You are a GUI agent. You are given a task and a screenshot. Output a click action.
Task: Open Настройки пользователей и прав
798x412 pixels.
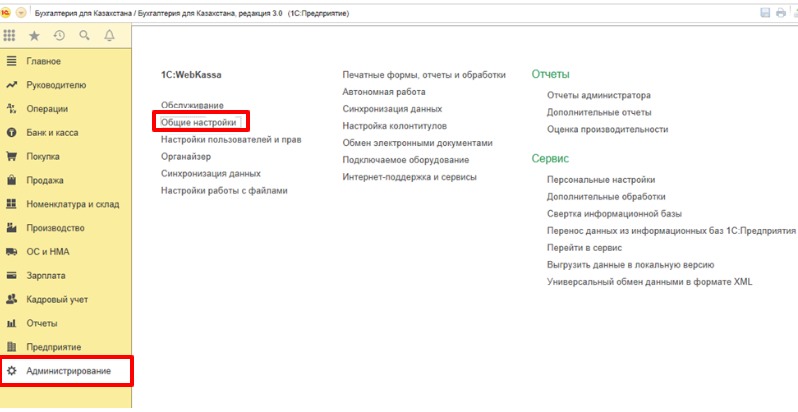232,139
